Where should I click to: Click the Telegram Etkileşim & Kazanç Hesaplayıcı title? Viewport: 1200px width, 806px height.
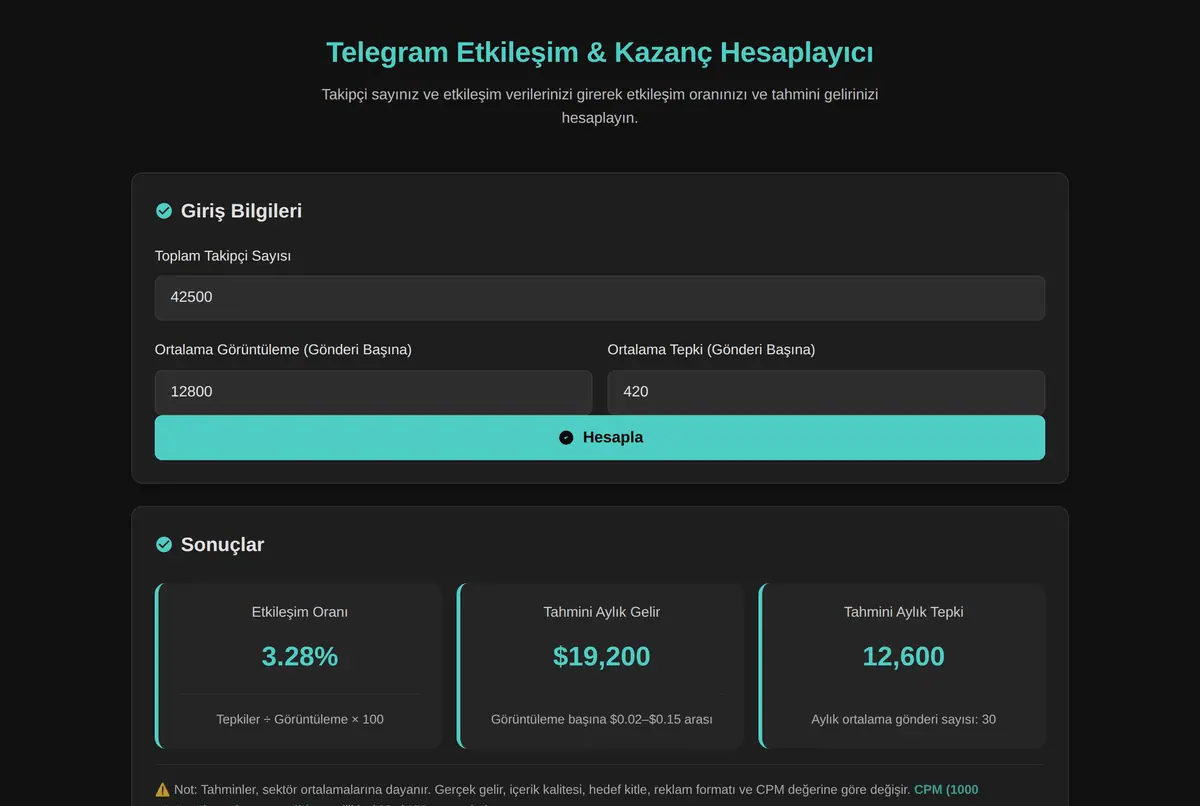(x=600, y=52)
